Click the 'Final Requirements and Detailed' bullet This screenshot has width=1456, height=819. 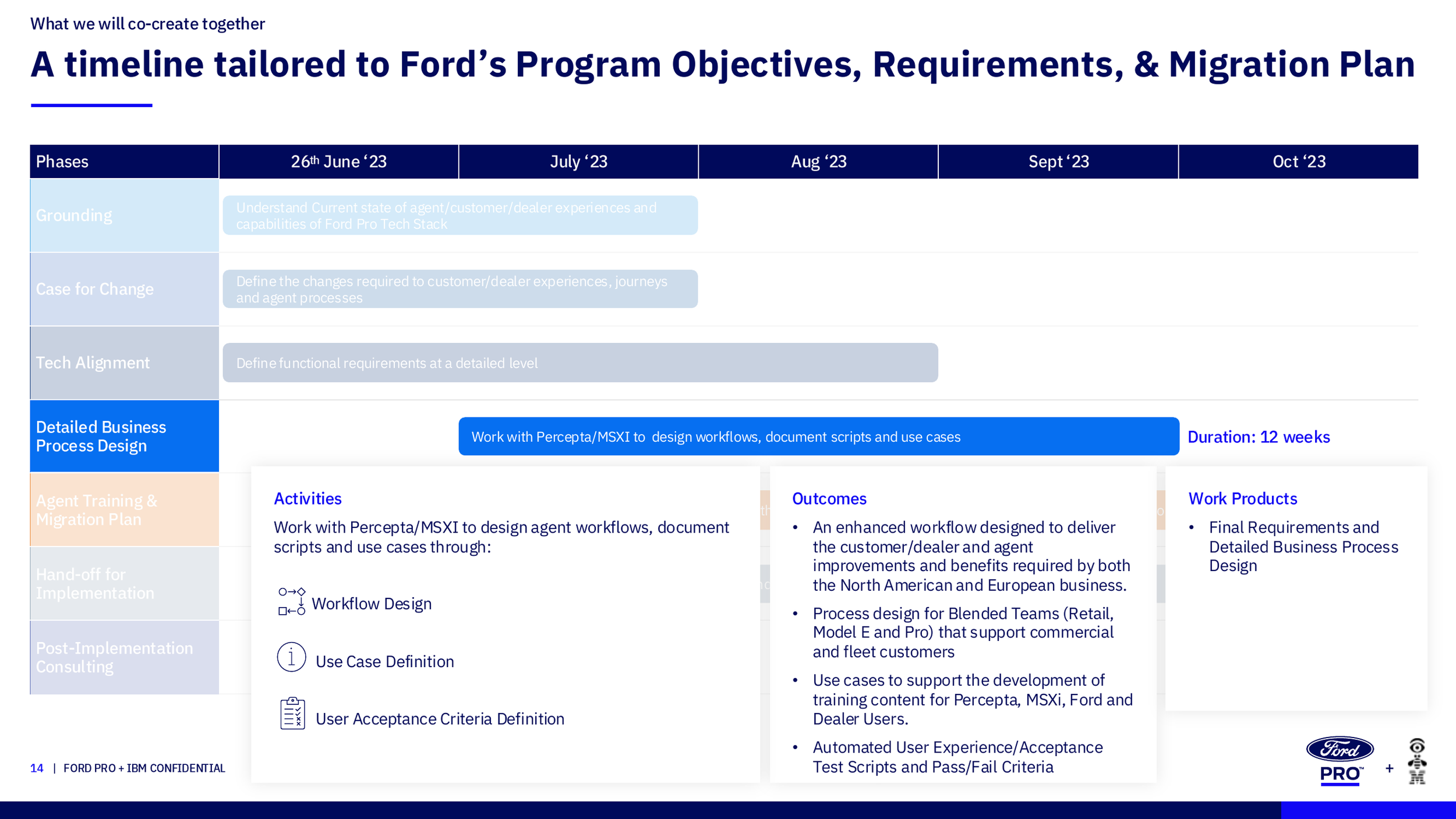[1303, 547]
